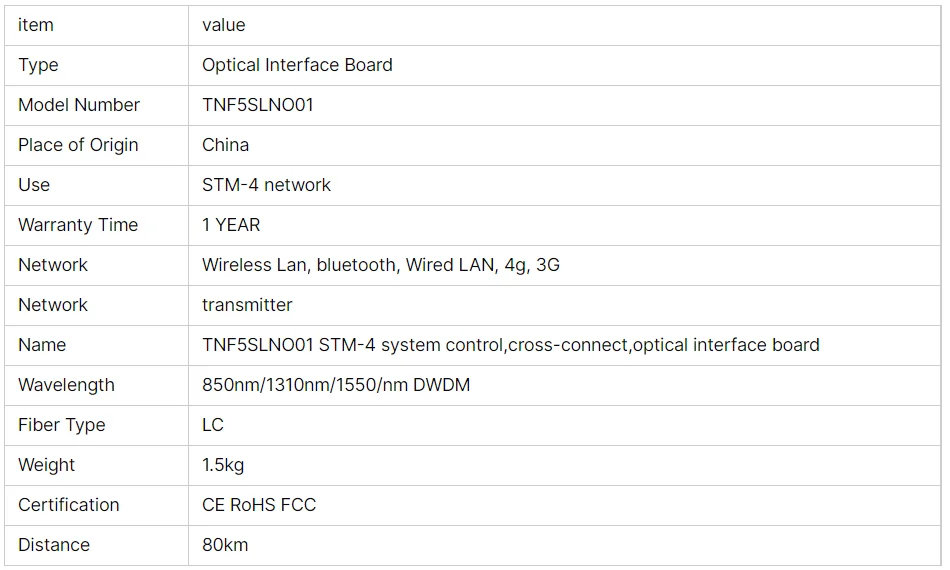This screenshot has height=570, width=950.
Task: Select the "China" origin value
Action: 225,145
